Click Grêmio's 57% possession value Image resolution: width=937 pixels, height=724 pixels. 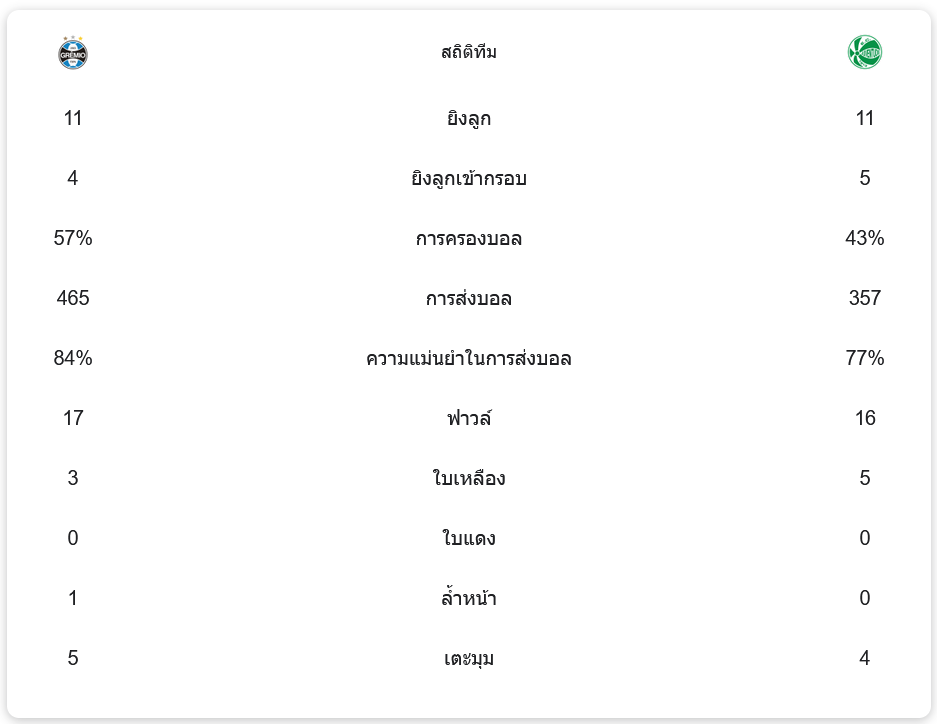[73, 238]
